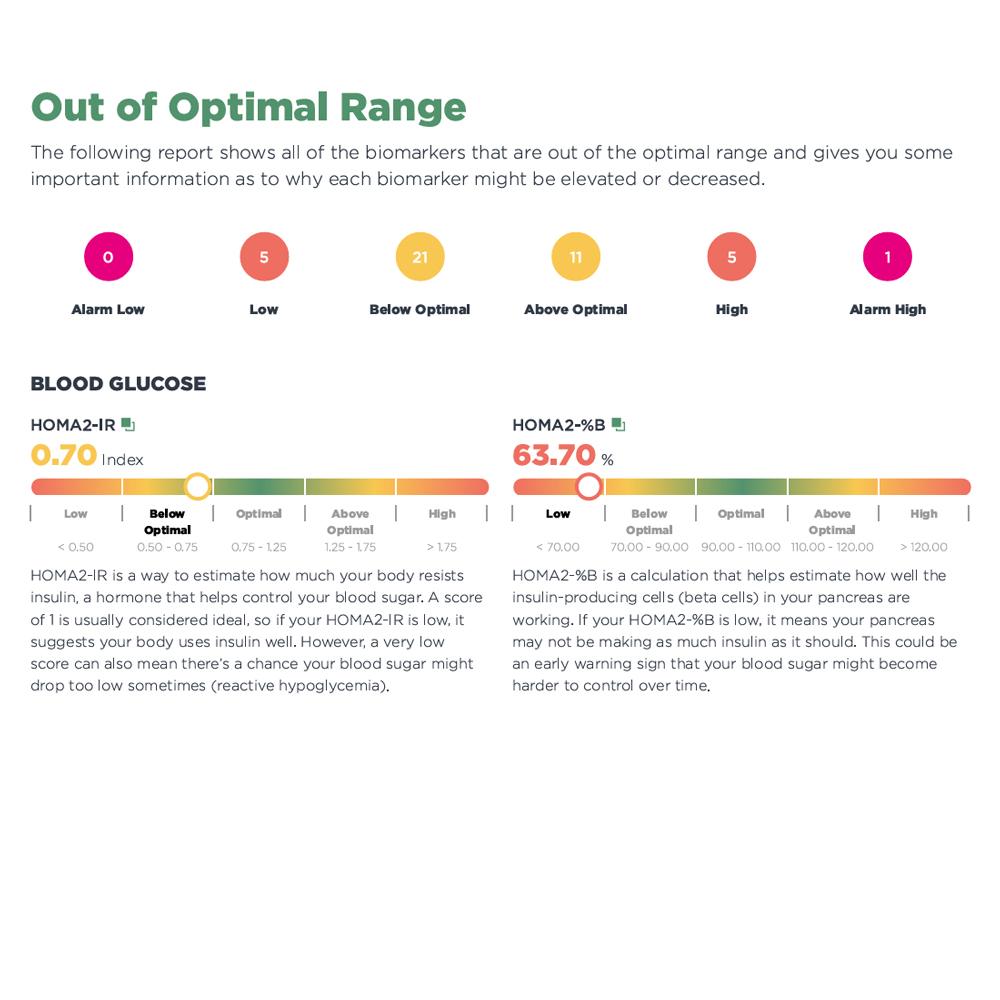Viewport: 1000px width, 1000px height.
Task: Click the Out of Optimal Range heading
Action: 248,107
